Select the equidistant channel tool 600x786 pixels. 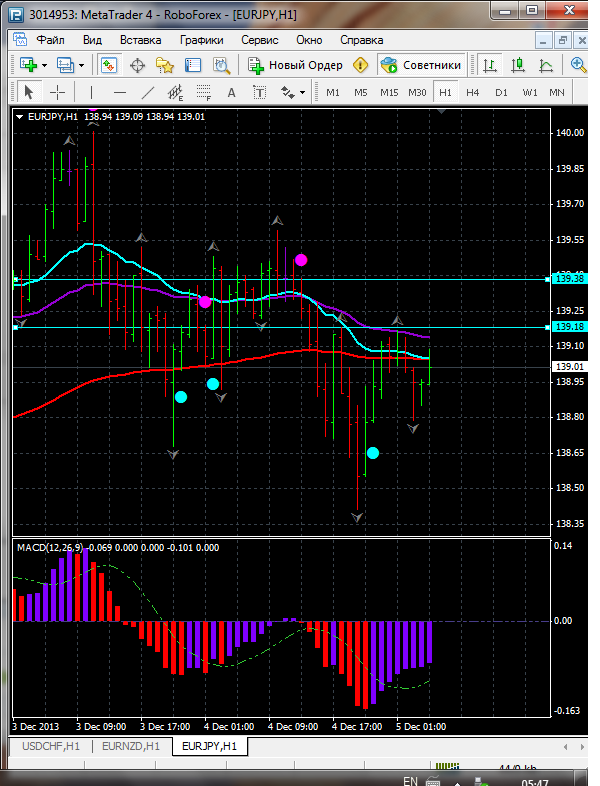click(x=175, y=92)
